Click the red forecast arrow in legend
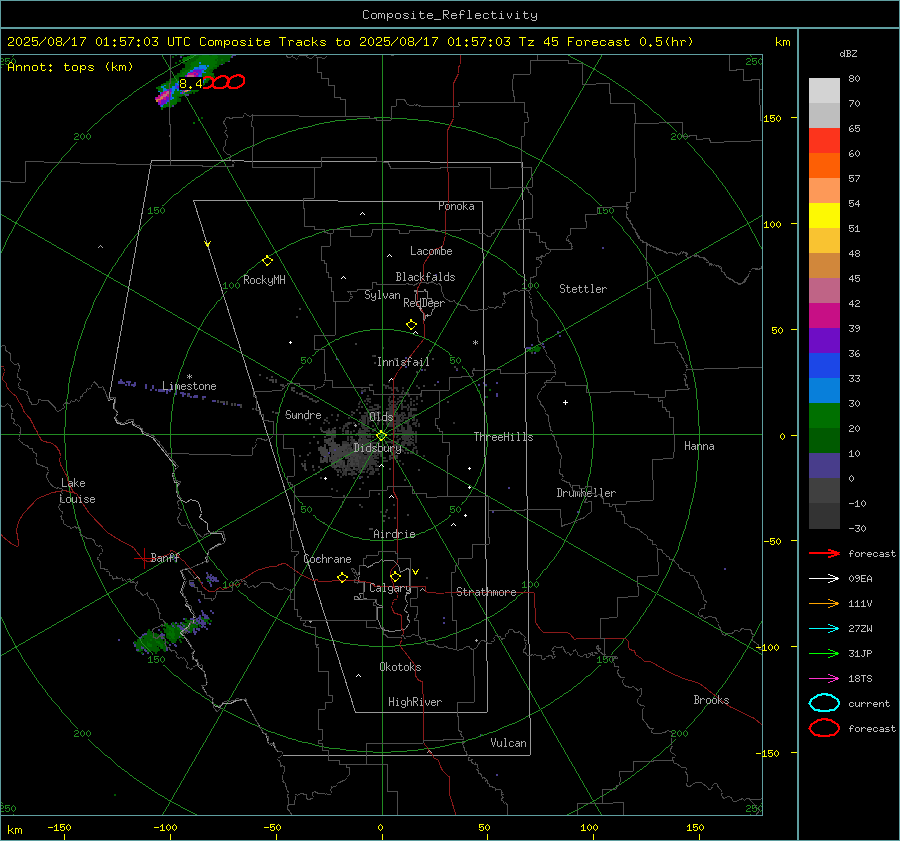The height and width of the screenshot is (841, 900). (824, 553)
